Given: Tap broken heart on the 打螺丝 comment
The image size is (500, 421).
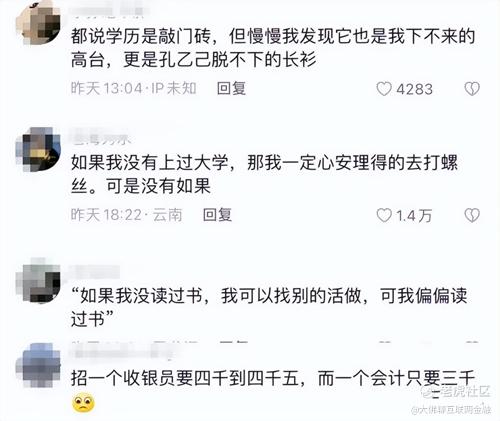Looking at the screenshot, I should point(472,215).
